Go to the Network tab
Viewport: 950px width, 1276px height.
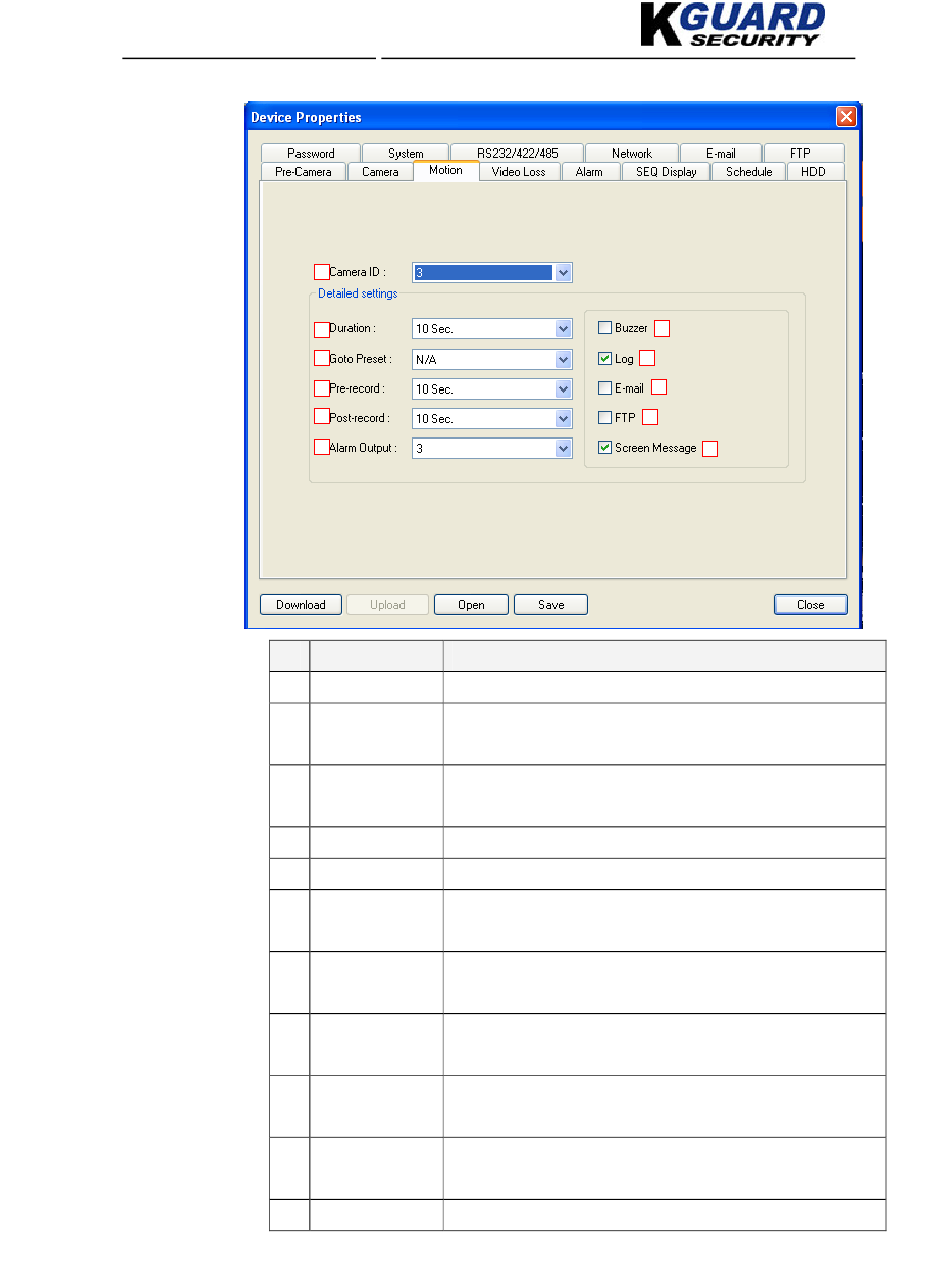click(632, 153)
